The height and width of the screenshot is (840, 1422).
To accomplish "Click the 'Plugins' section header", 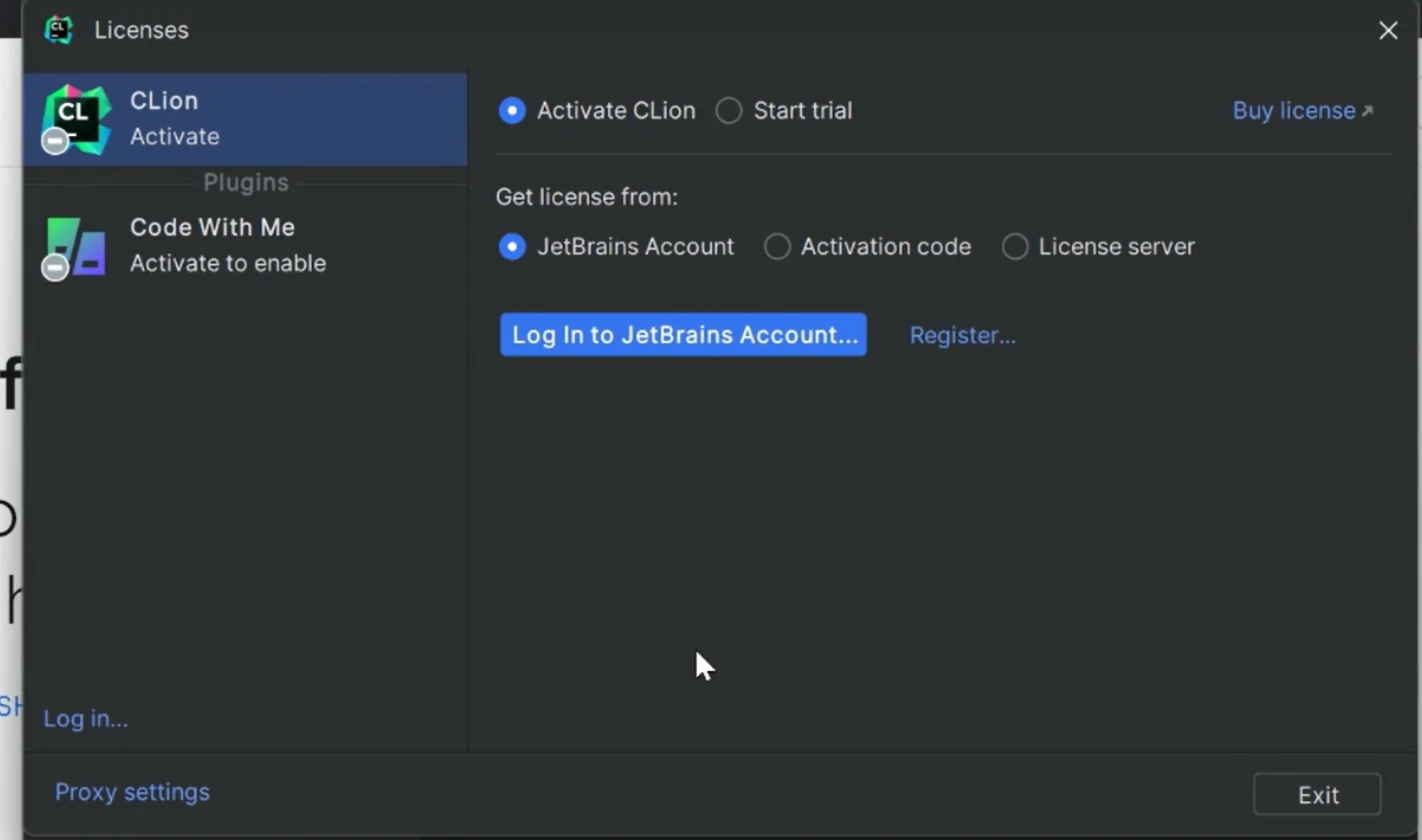I will point(246,183).
